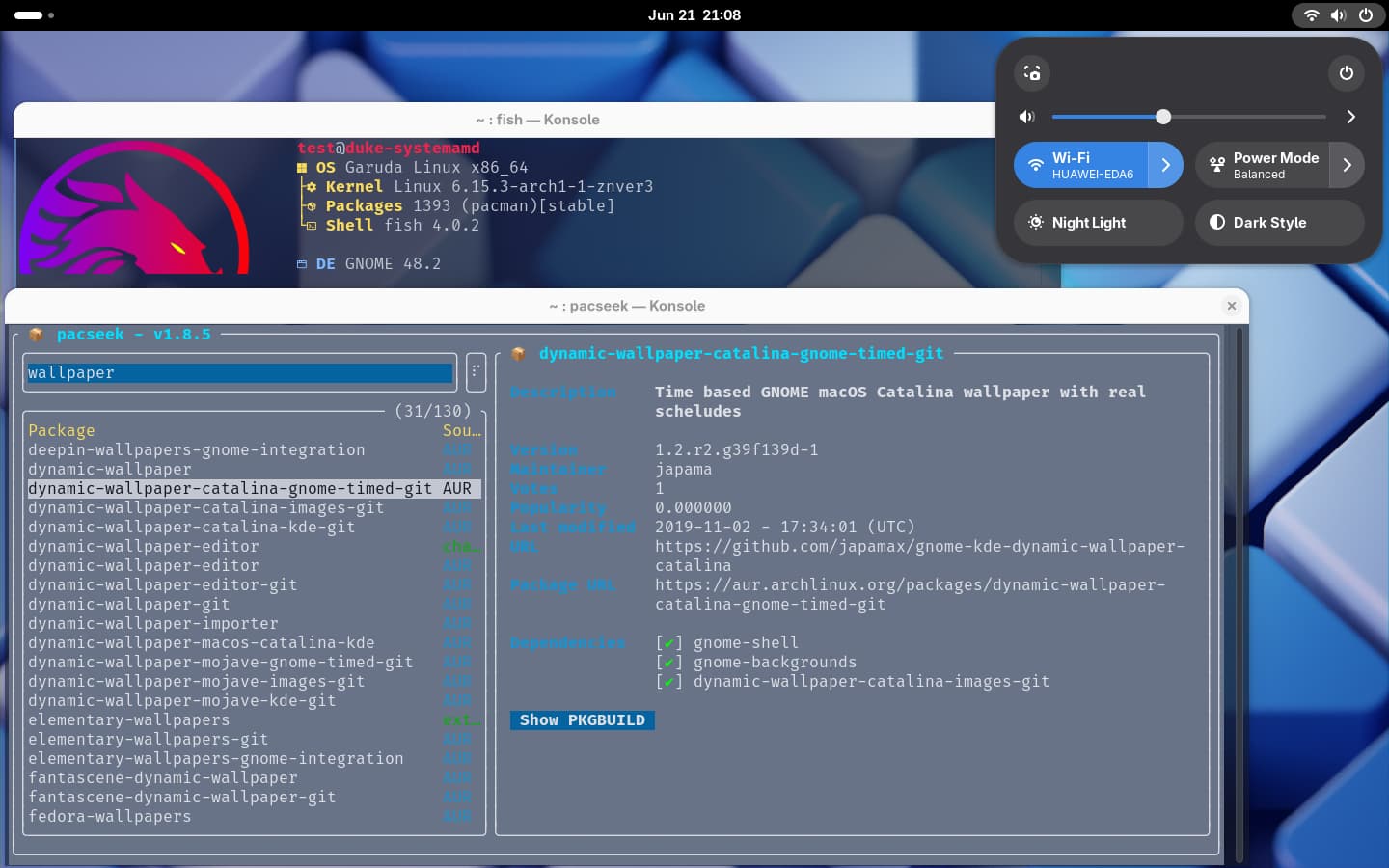The height and width of the screenshot is (868, 1389).
Task: Select dynamic-wallpaper-catalina-gnome-timed-git row
Action: (254, 489)
